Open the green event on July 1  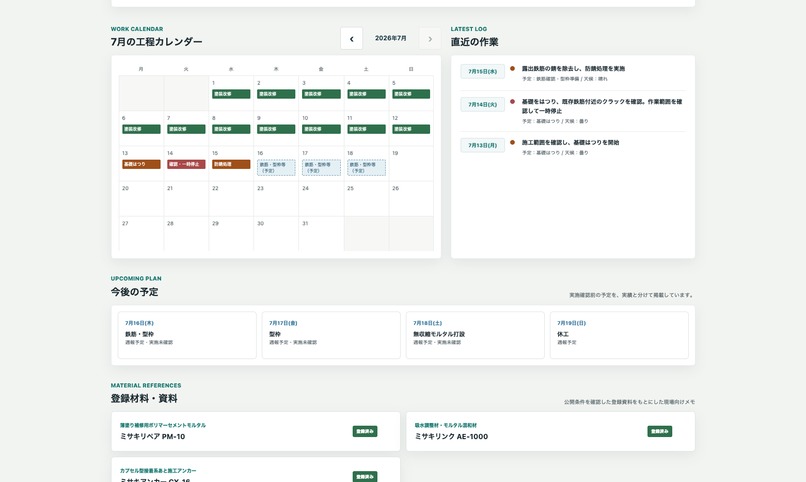(x=231, y=94)
